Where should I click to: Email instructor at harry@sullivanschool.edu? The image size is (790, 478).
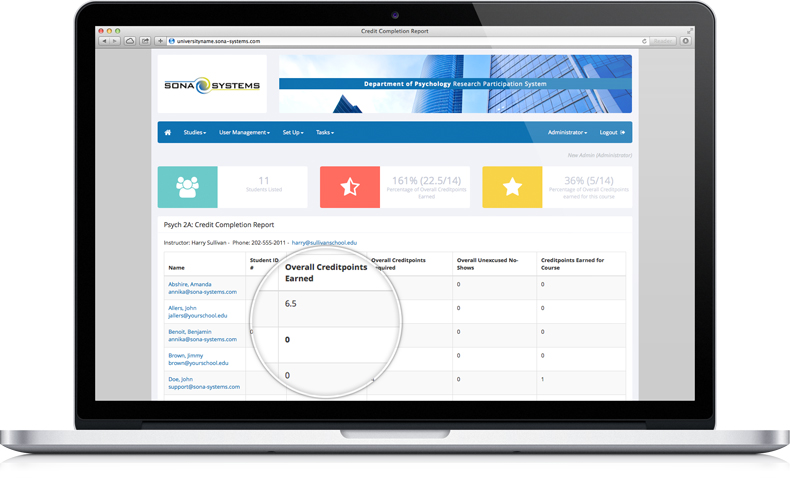[324, 243]
